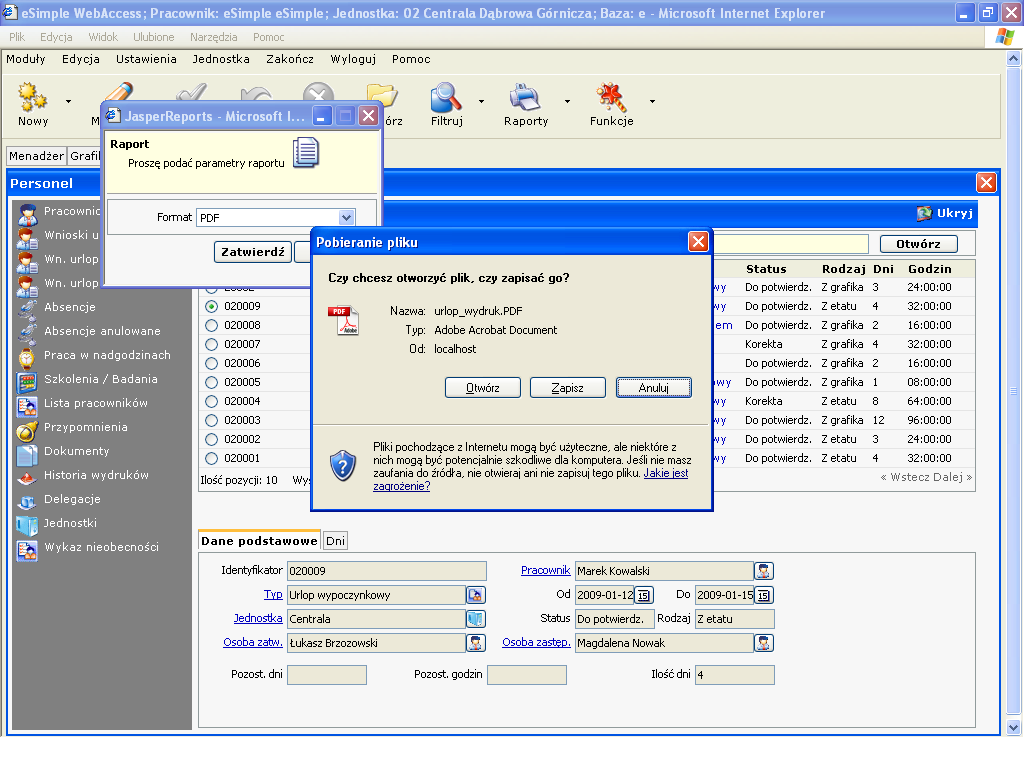Switch to the Dni tab
Screen dimensions: 1024x768
(x=335, y=541)
